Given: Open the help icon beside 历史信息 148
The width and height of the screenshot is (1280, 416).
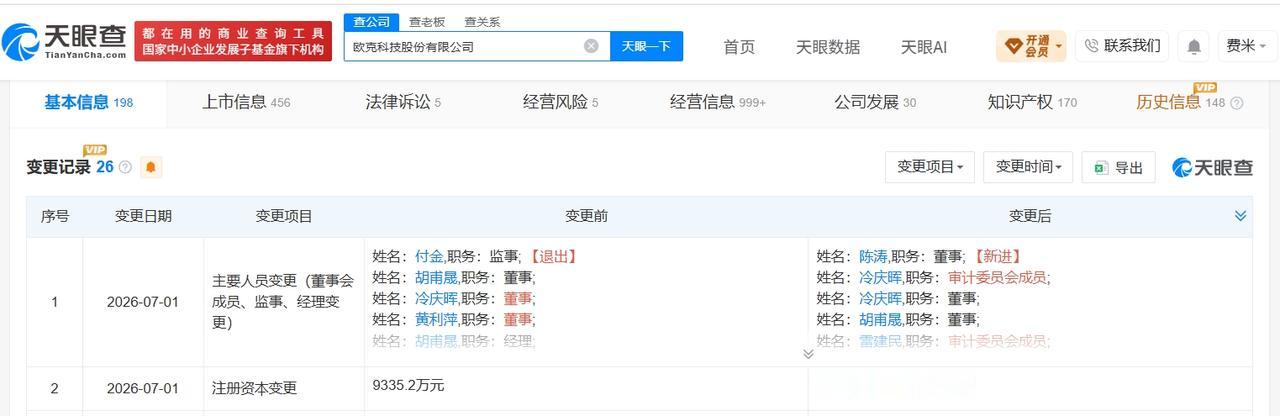Looking at the screenshot, I should coord(1237,102).
